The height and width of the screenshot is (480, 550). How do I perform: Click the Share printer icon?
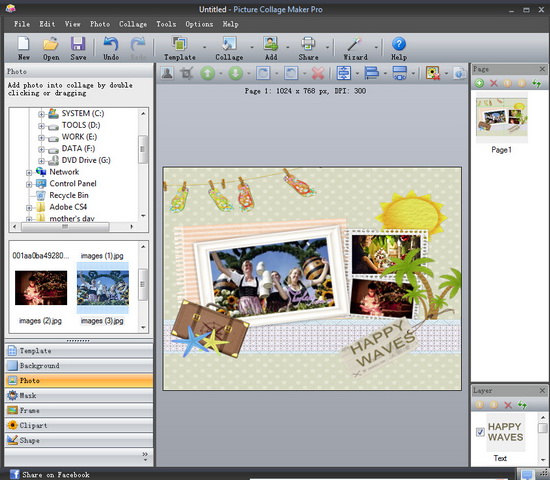pyautogui.click(x=308, y=44)
